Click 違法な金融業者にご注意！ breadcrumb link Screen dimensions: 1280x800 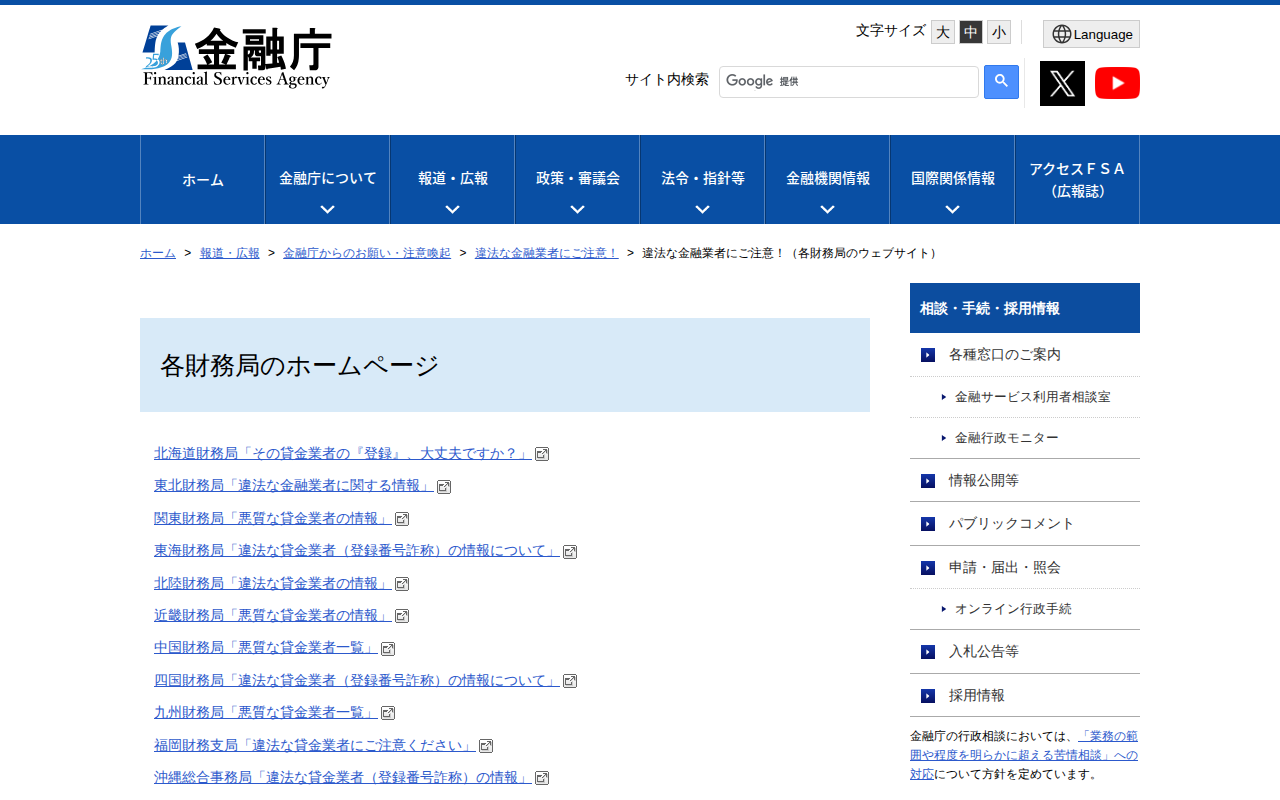pyautogui.click(x=547, y=253)
